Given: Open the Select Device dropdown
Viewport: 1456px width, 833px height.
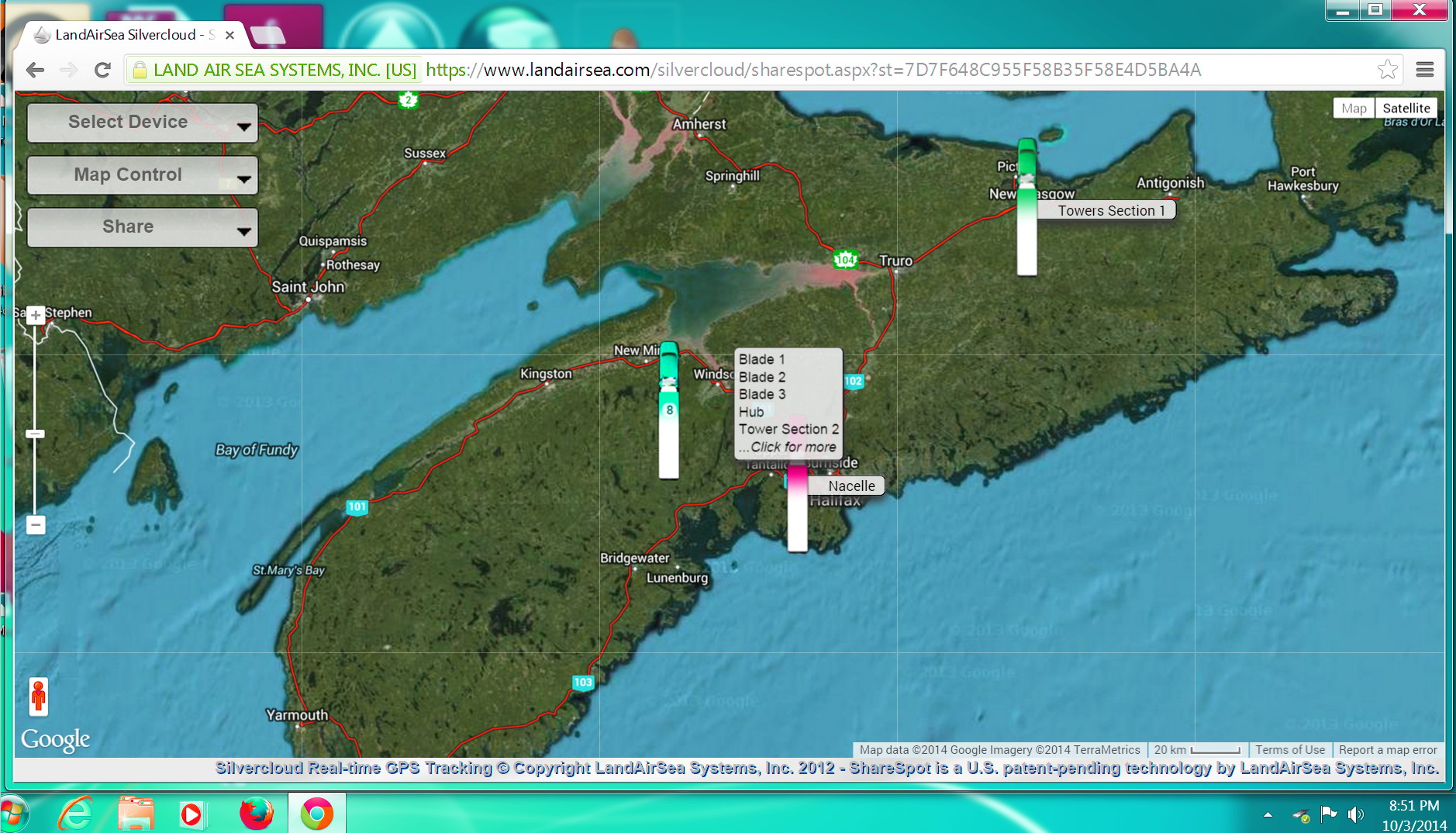Looking at the screenshot, I should pos(143,123).
